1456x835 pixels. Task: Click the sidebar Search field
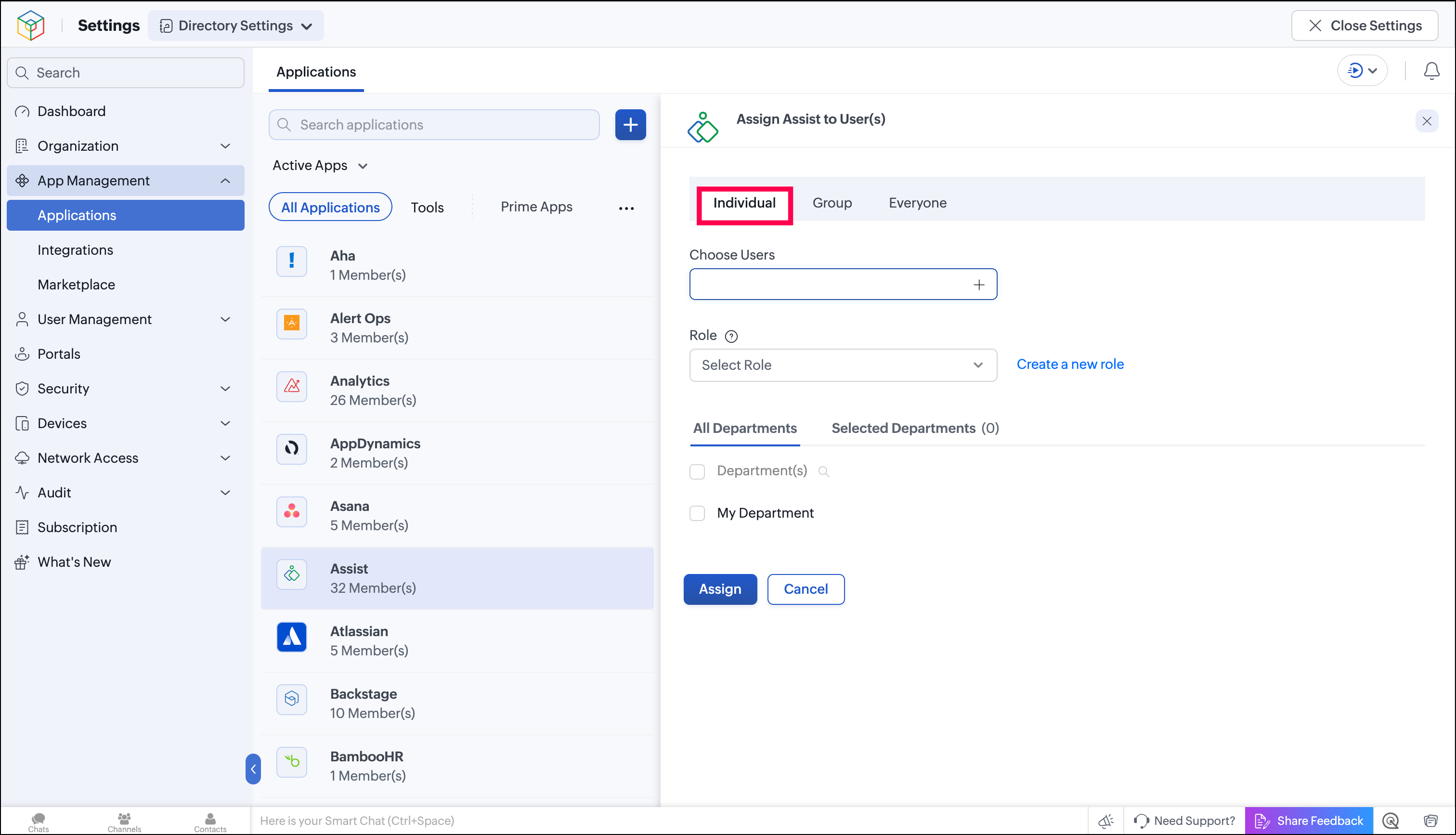click(126, 72)
